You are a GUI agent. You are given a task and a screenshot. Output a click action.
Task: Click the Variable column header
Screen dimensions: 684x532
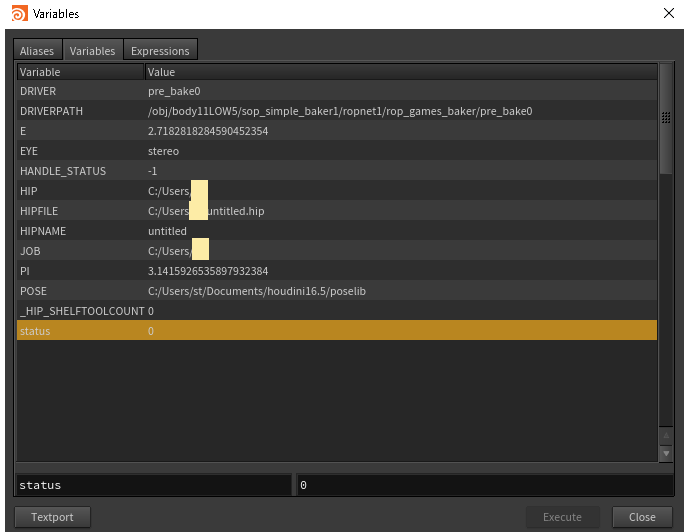(80, 72)
